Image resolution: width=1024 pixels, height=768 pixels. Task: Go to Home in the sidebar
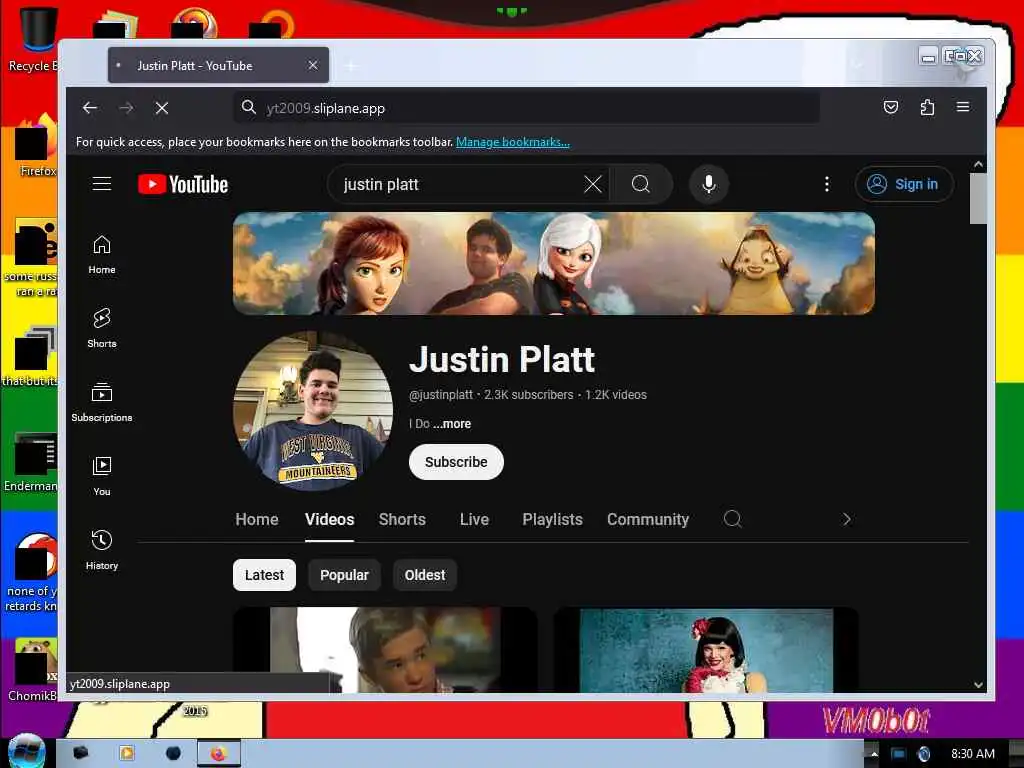(102, 255)
